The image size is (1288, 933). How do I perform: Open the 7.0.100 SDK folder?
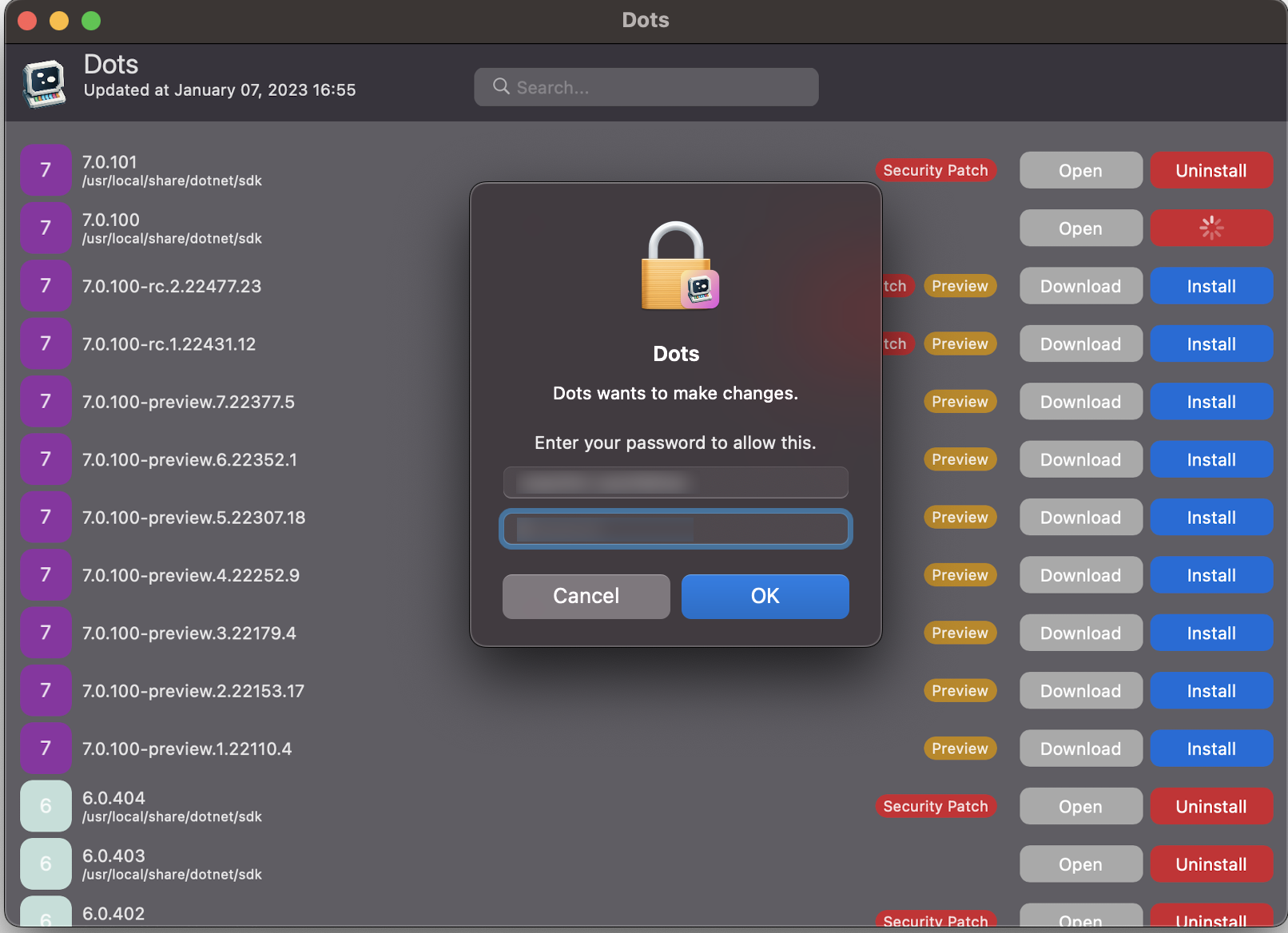click(1080, 228)
